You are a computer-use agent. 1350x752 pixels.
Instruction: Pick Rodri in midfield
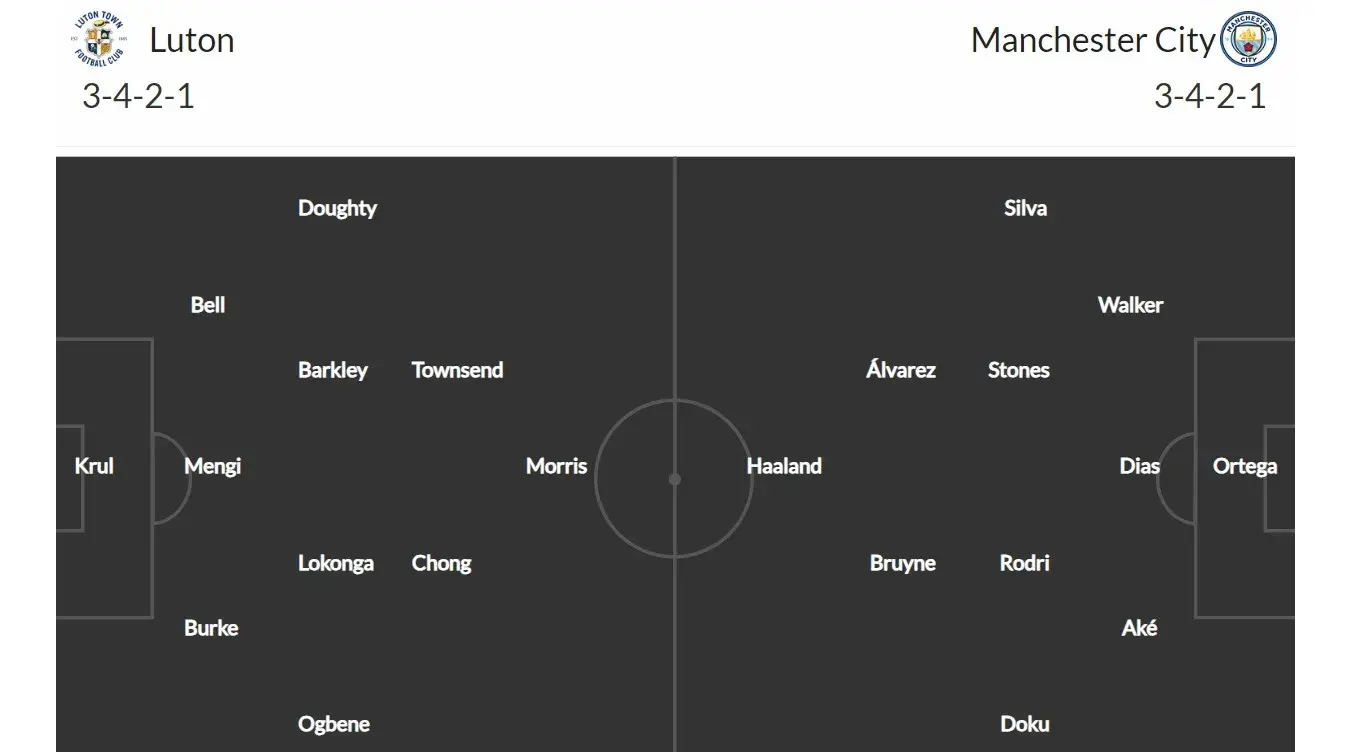[x=1025, y=563]
